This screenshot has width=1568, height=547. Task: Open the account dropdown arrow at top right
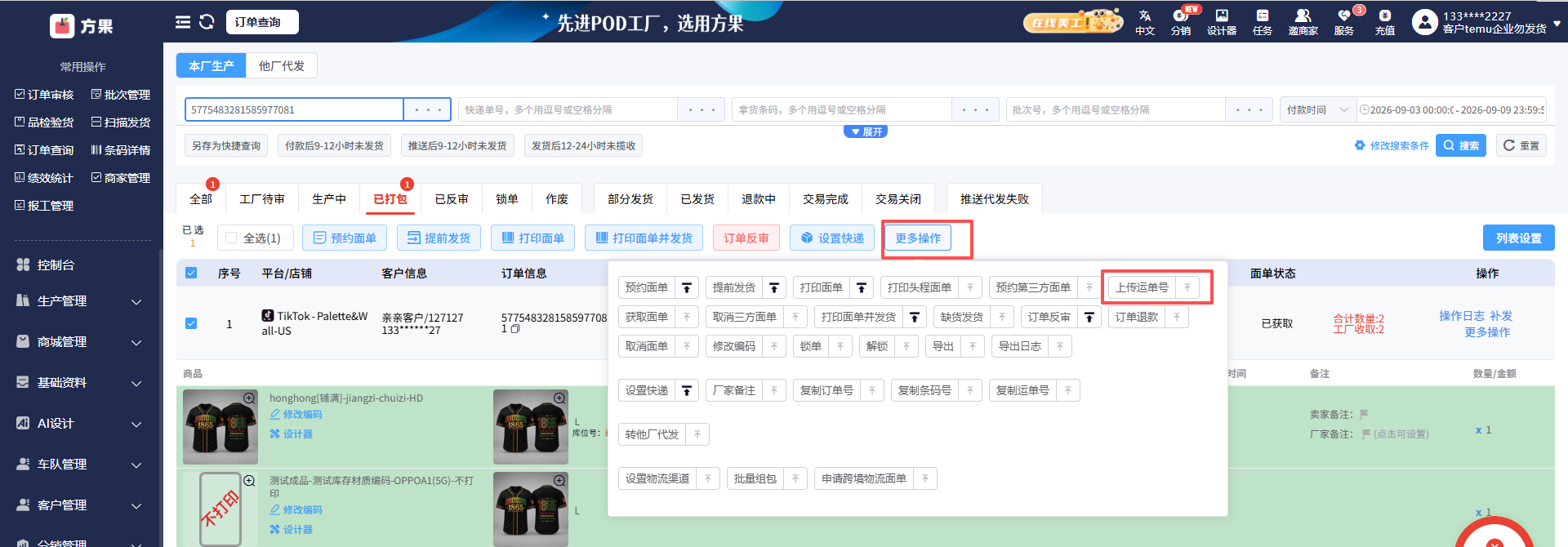(x=1557, y=24)
